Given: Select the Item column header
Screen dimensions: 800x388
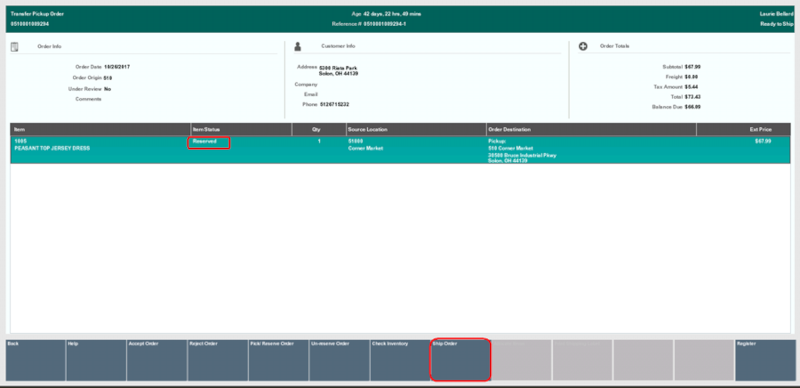Looking at the screenshot, I should tap(101, 130).
